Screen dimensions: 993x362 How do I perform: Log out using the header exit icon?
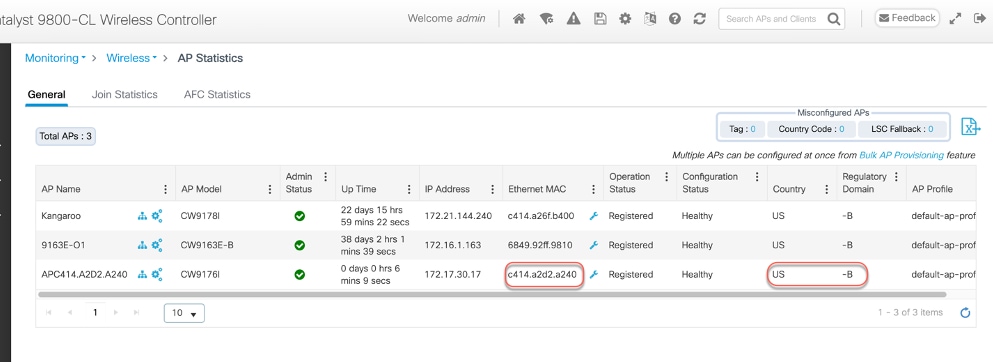click(x=978, y=18)
